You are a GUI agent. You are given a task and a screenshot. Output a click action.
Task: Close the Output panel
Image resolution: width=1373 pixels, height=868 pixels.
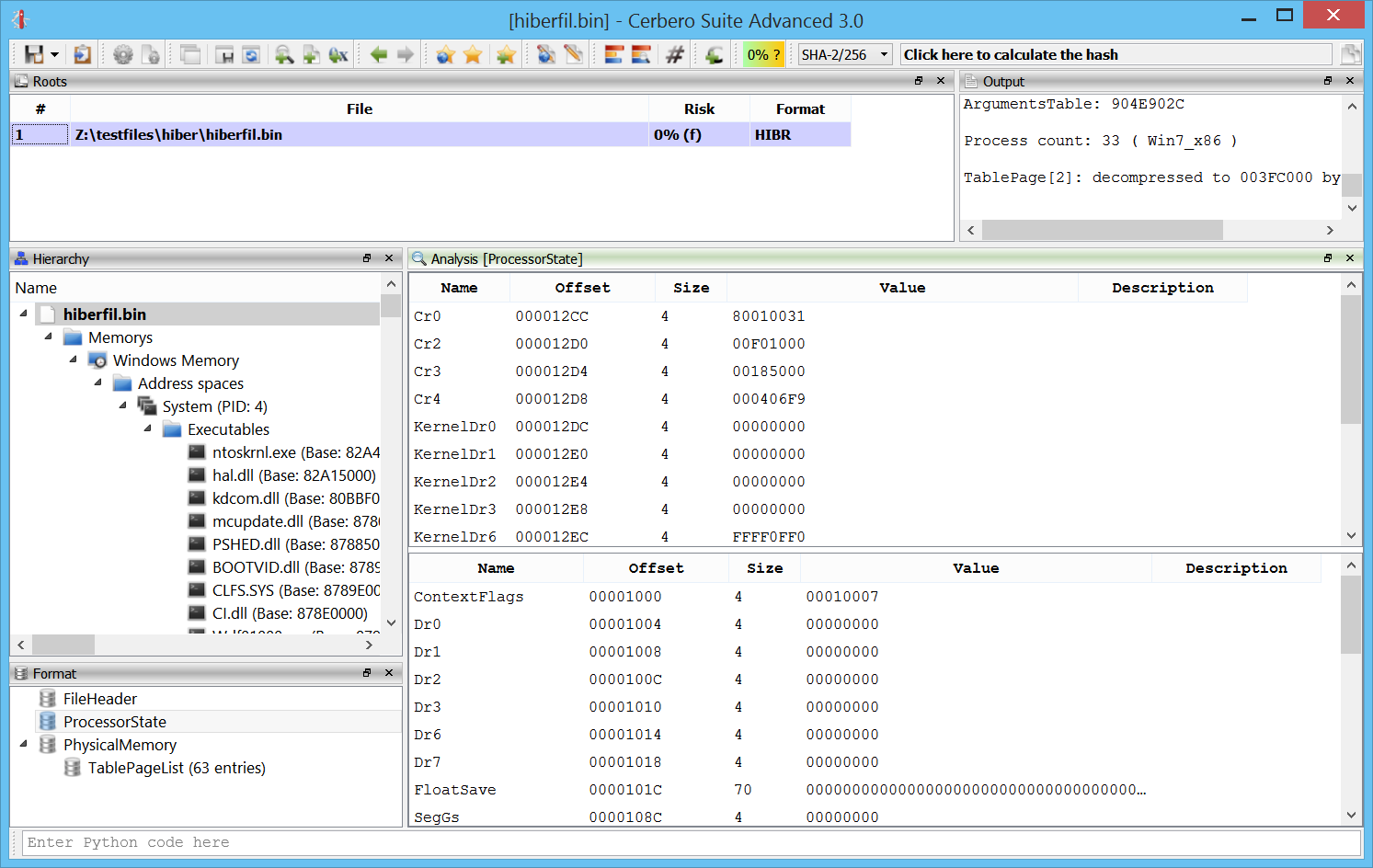point(1350,81)
